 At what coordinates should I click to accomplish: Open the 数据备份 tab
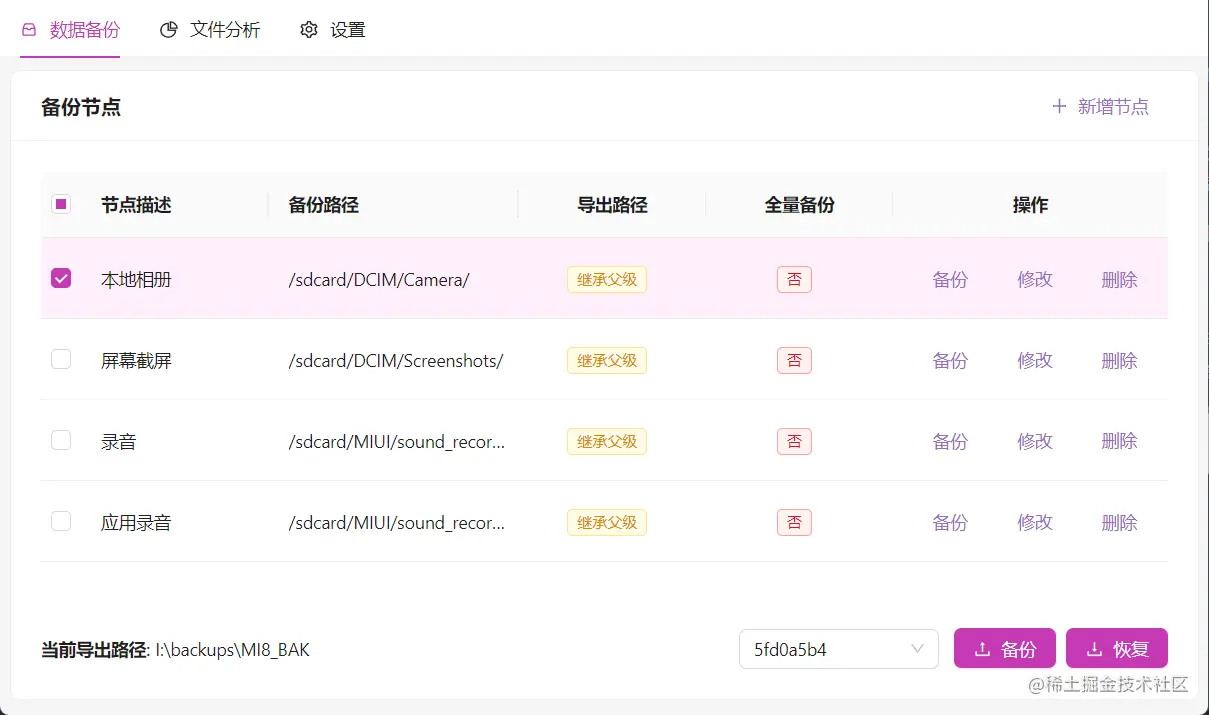tap(70, 30)
